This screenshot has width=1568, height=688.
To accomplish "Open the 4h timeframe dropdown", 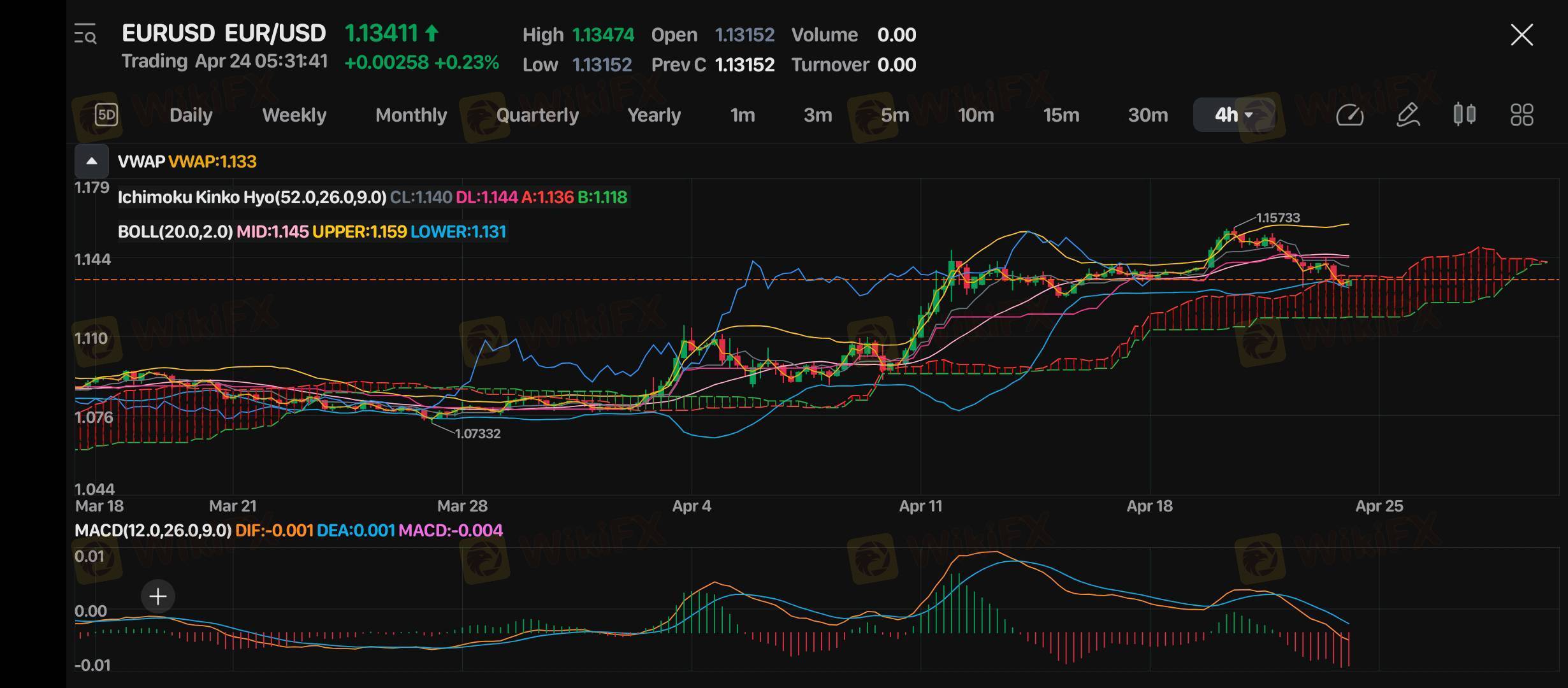I will click(x=1233, y=115).
